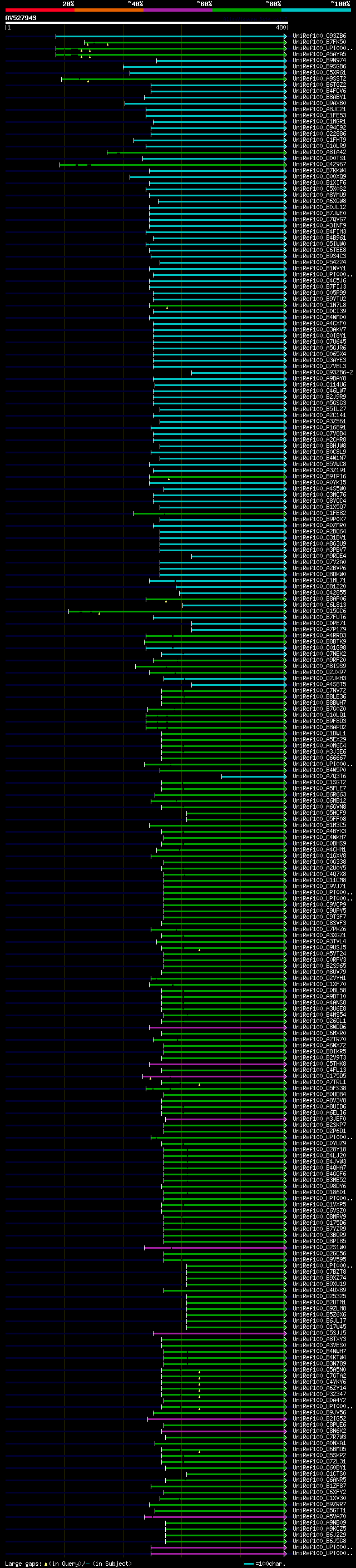Click label UniRef100_Q2S1W0

point(319,1247)
